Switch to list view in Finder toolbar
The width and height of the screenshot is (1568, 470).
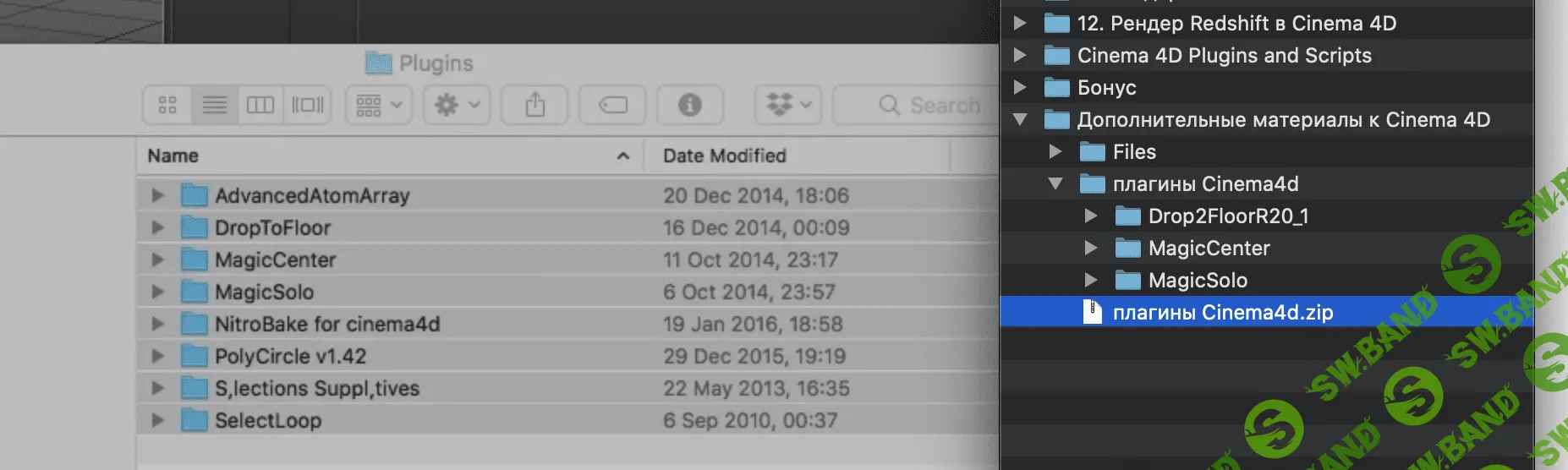tap(215, 105)
